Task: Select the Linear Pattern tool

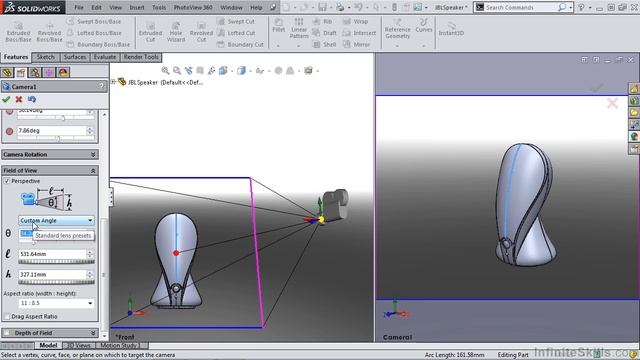Action: [299, 29]
